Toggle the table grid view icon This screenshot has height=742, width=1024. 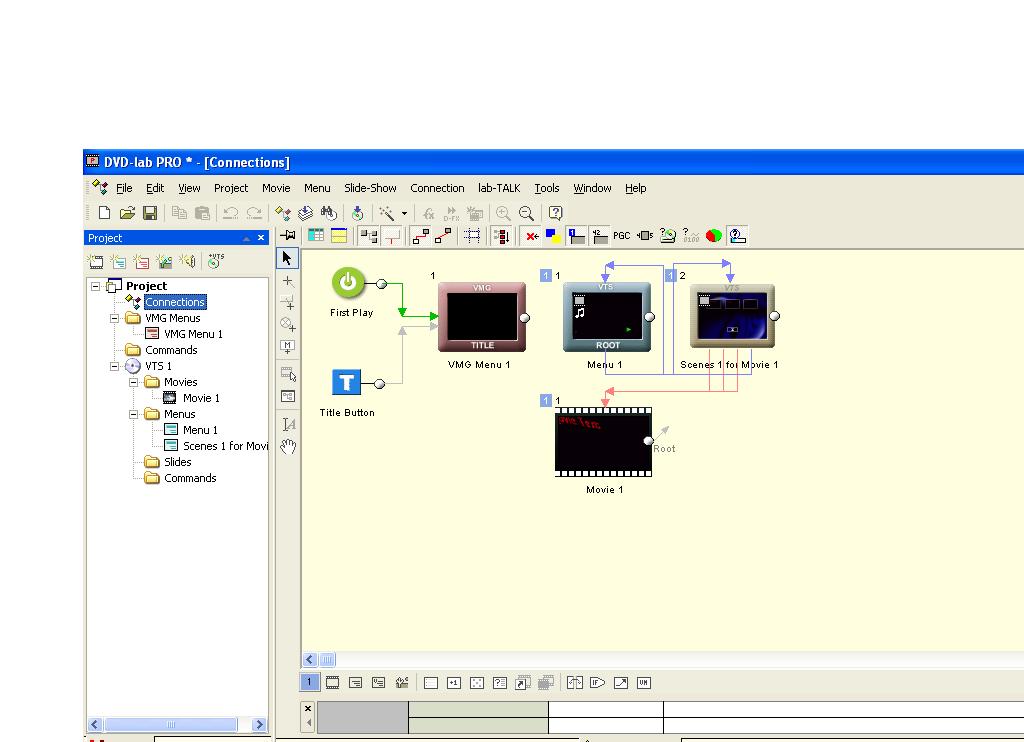pyautogui.click(x=316, y=236)
